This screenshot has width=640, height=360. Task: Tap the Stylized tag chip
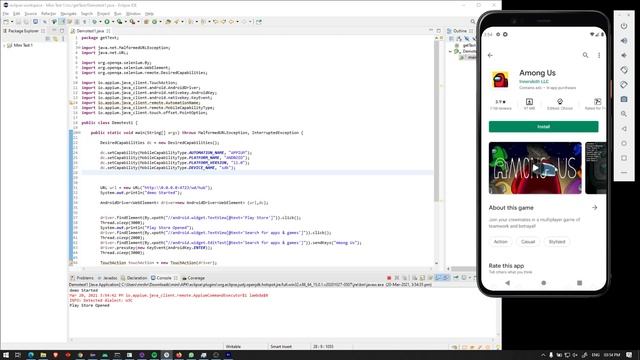click(557, 242)
